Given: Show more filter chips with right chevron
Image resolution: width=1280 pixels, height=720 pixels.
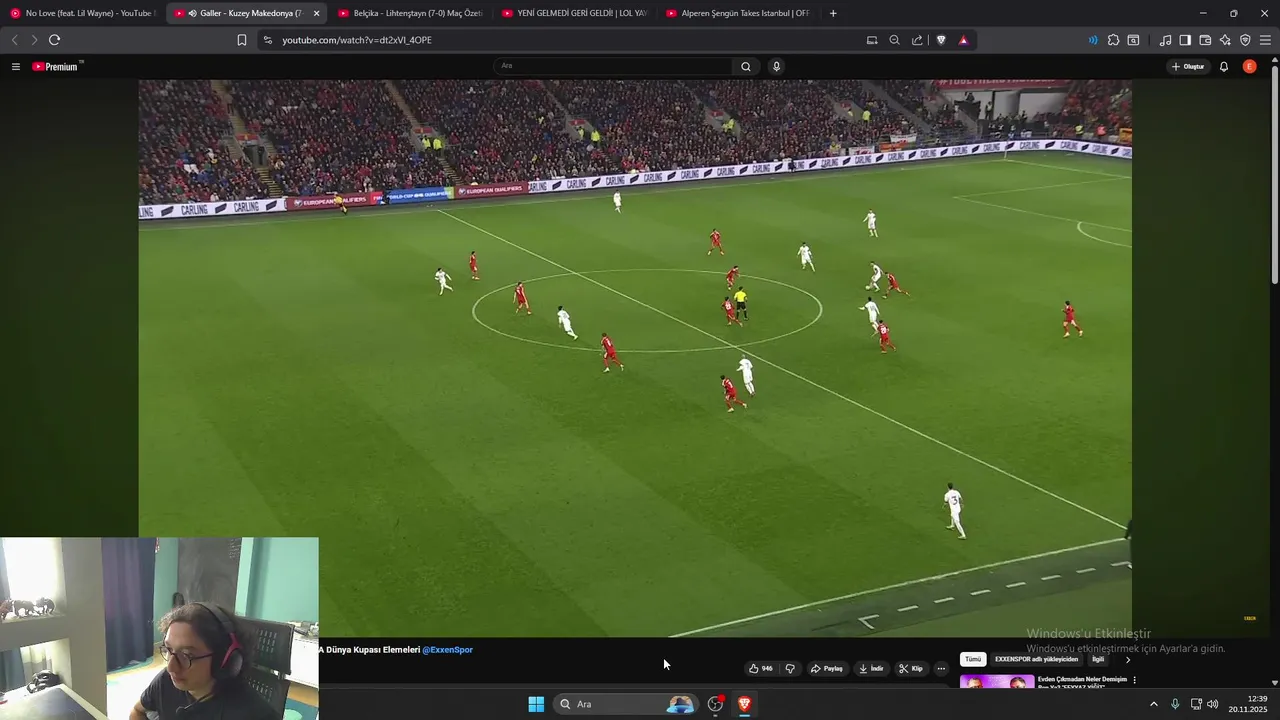Looking at the screenshot, I should tap(1128, 659).
